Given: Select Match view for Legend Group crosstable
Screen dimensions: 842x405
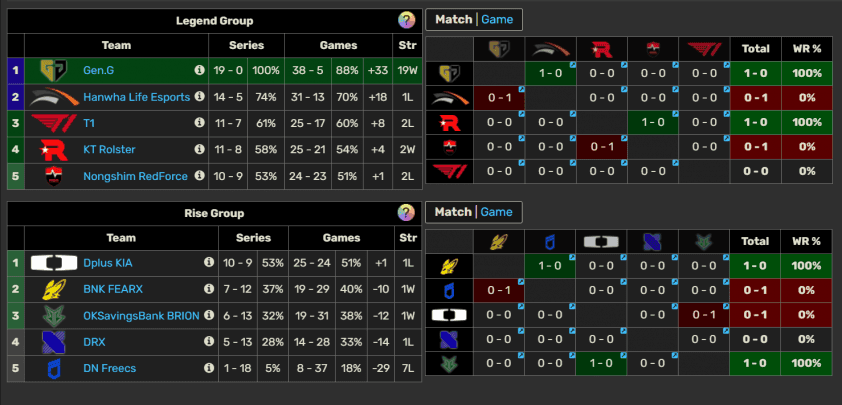Looking at the screenshot, I should coord(453,19).
